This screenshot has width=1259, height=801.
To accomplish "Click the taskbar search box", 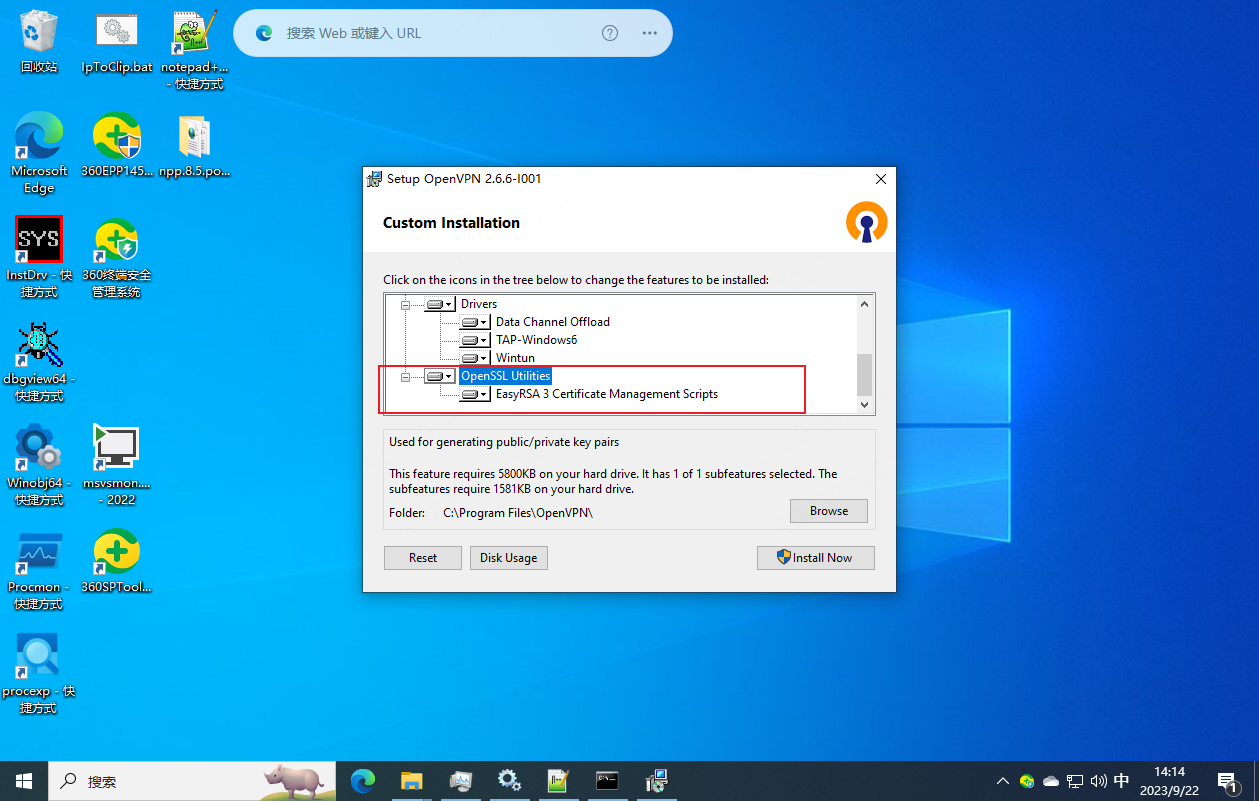I will [192, 781].
